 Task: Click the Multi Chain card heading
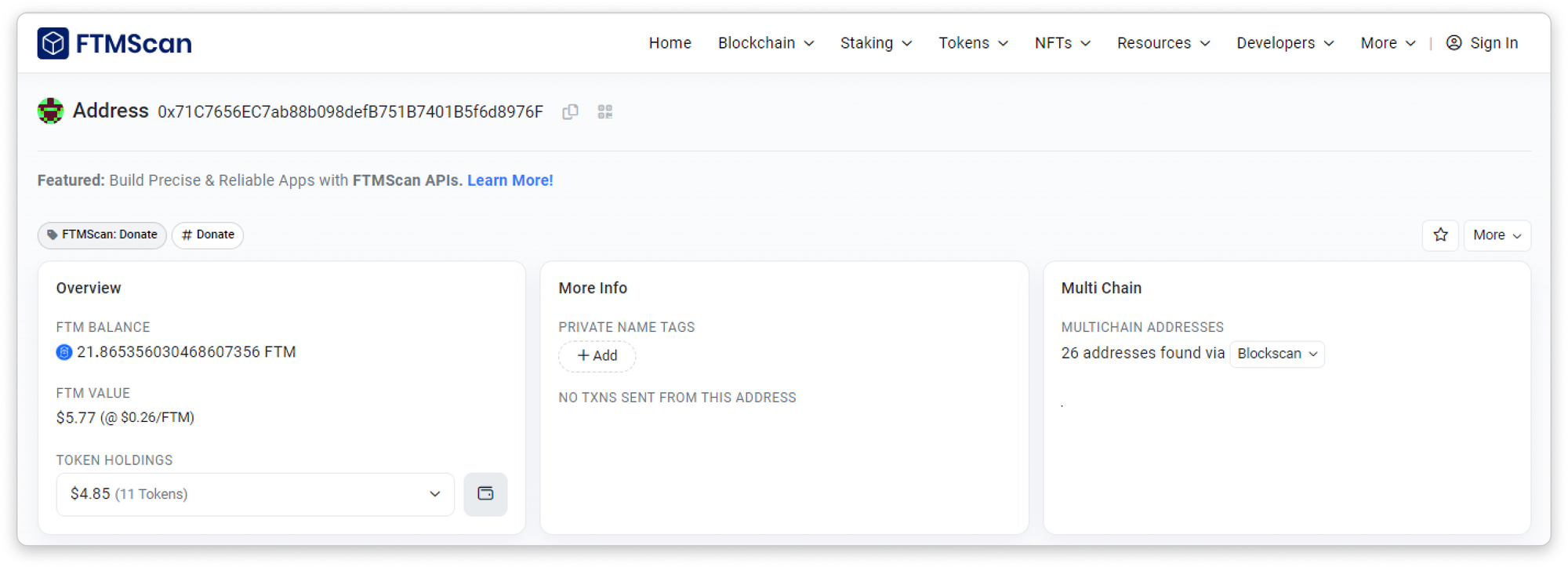coord(1102,288)
